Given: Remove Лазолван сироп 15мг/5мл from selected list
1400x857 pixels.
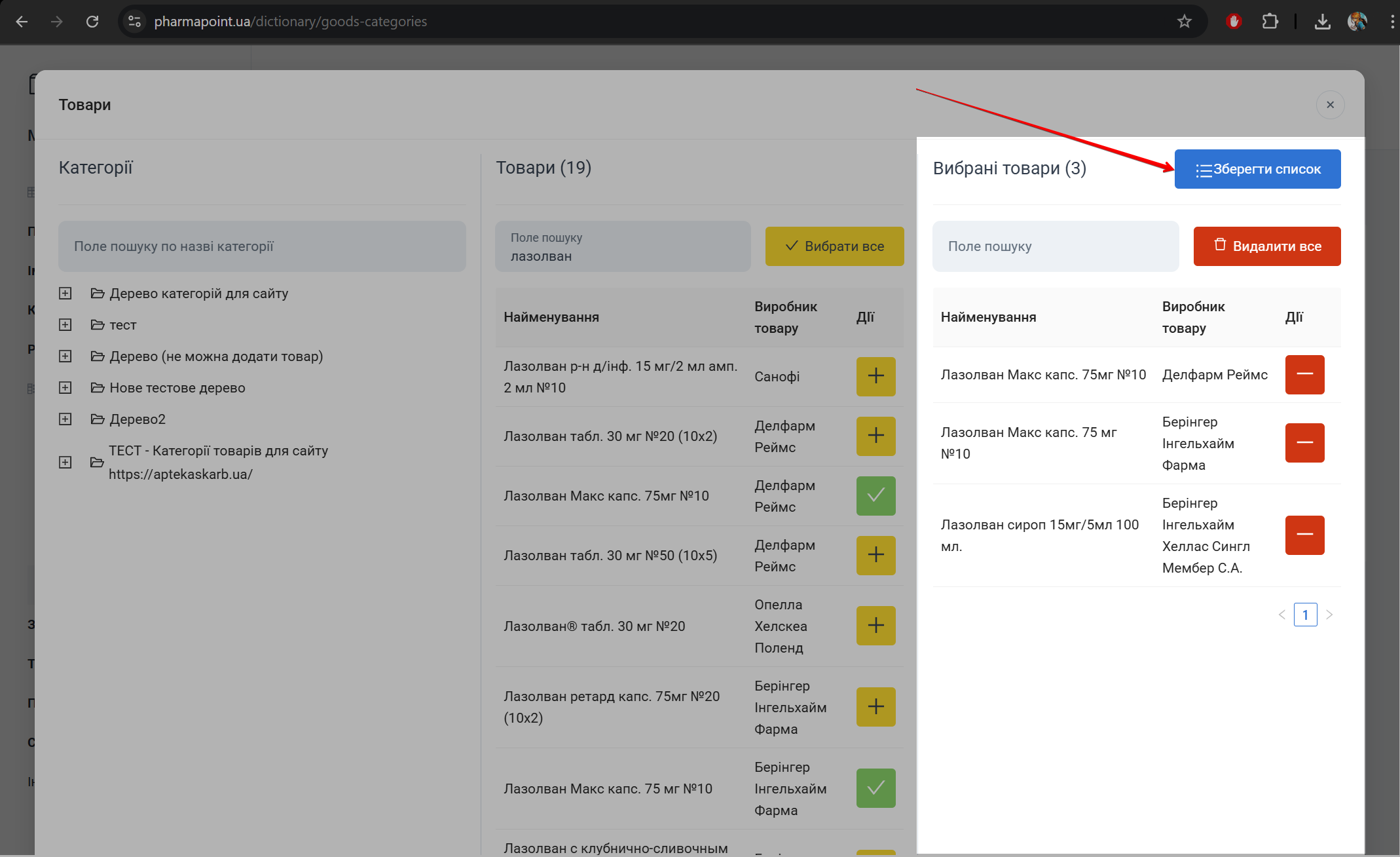Looking at the screenshot, I should (x=1304, y=535).
